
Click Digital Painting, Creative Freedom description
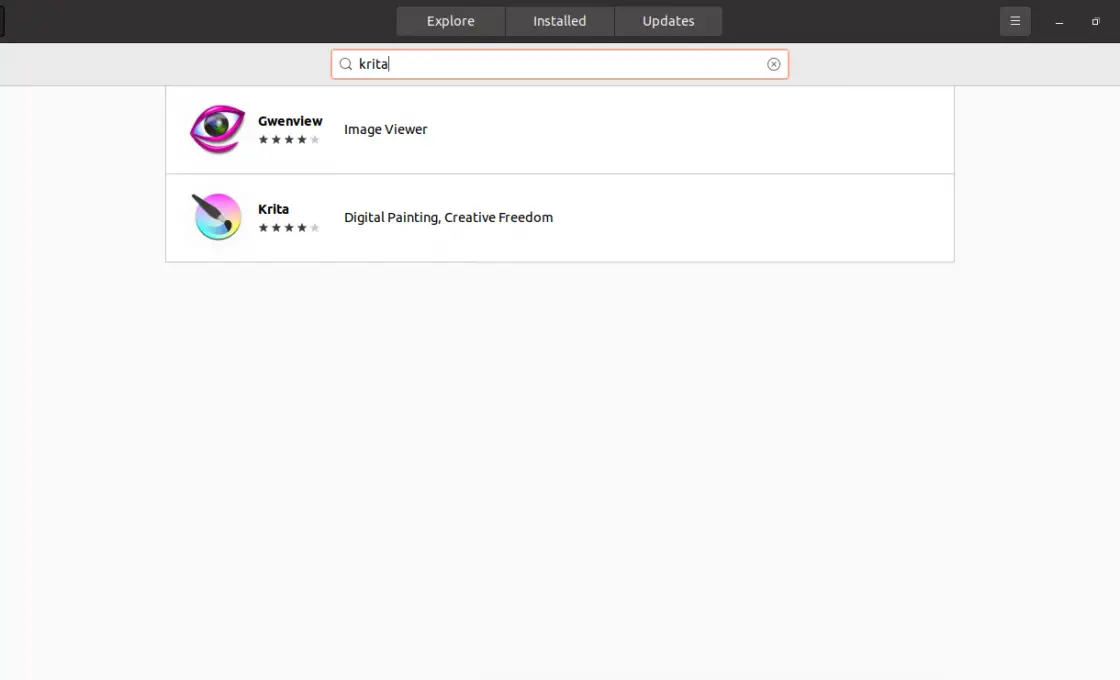(449, 217)
